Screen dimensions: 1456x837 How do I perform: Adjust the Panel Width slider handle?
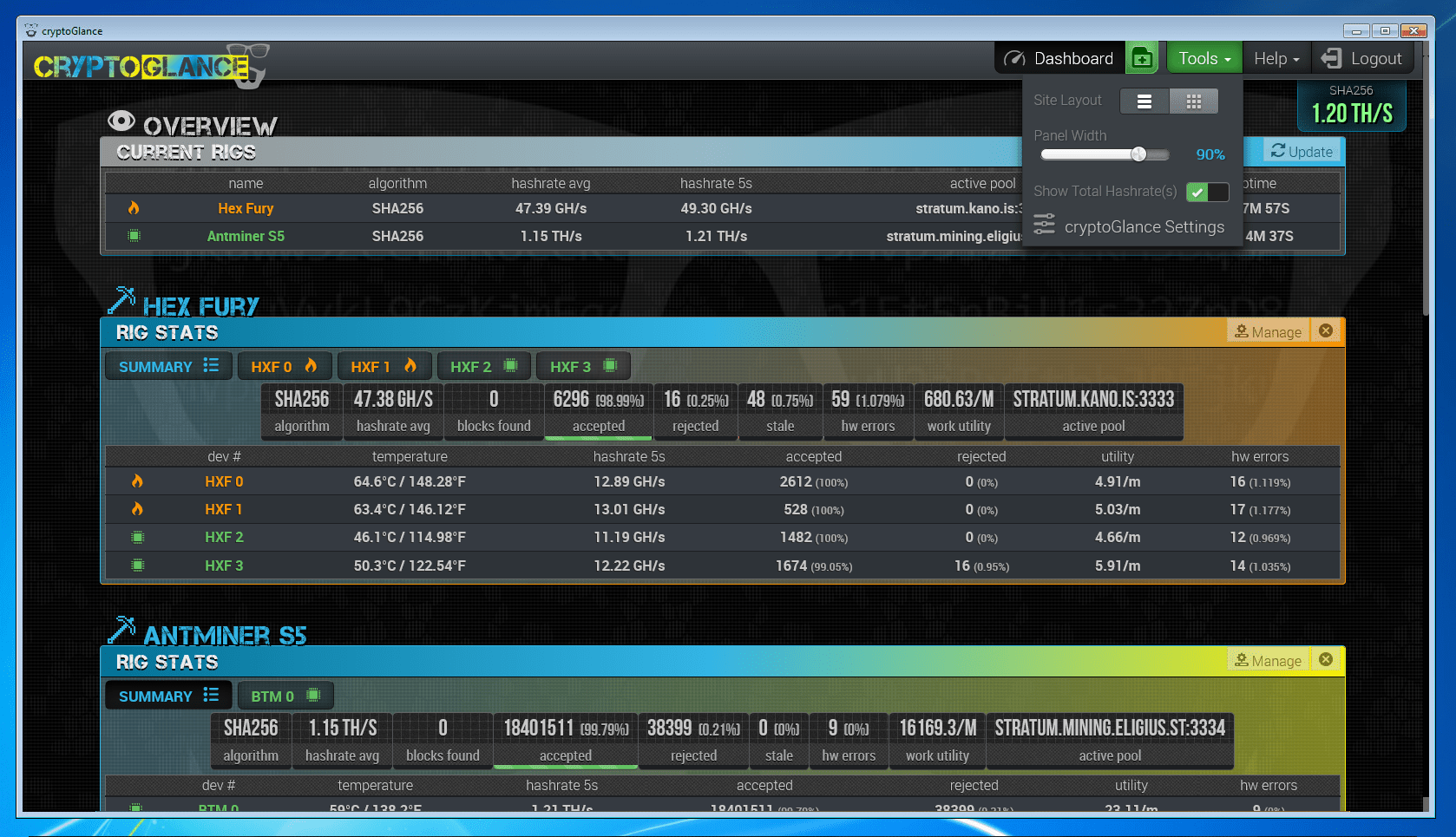pyautogui.click(x=1138, y=154)
